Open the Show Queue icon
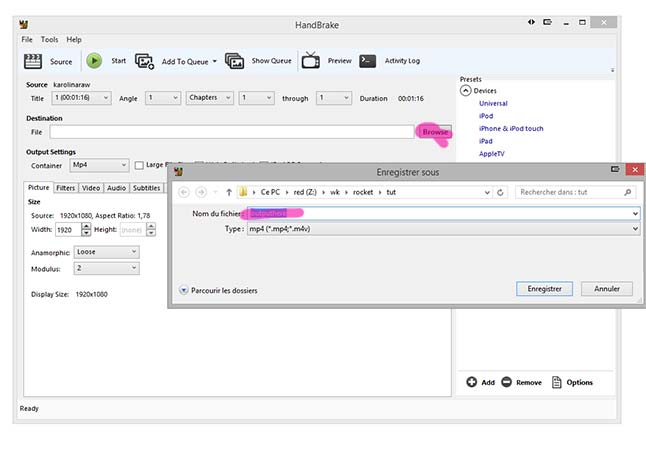Viewport: 646px width, 463px height. point(234,61)
